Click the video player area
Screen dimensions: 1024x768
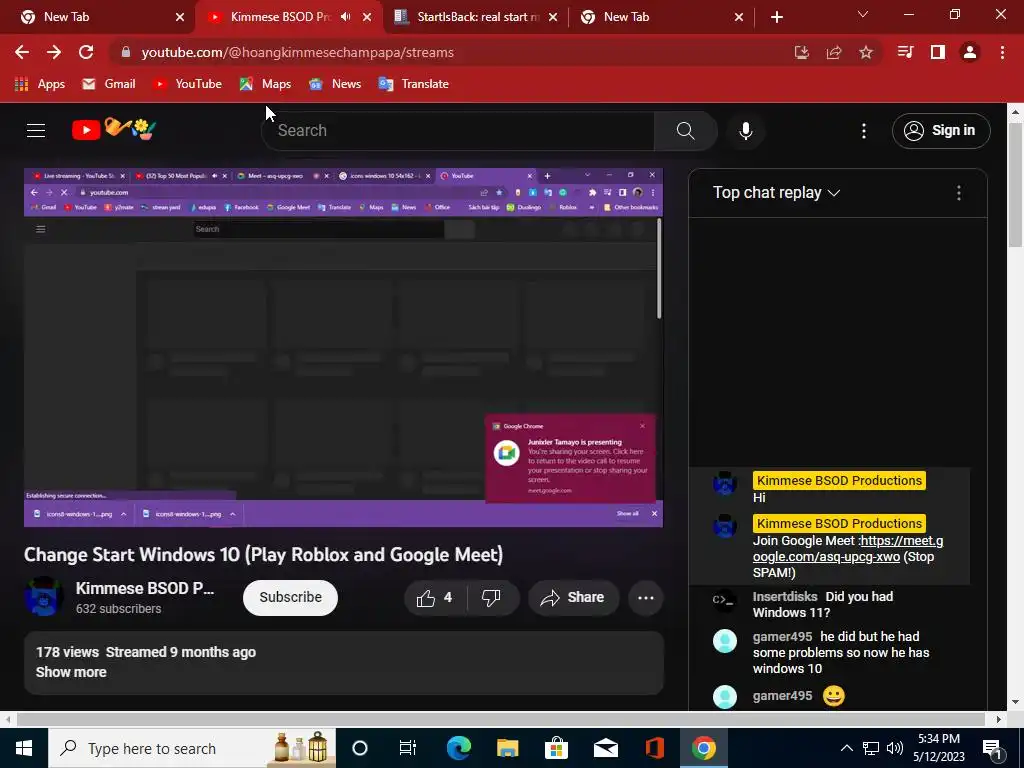pyautogui.click(x=344, y=347)
